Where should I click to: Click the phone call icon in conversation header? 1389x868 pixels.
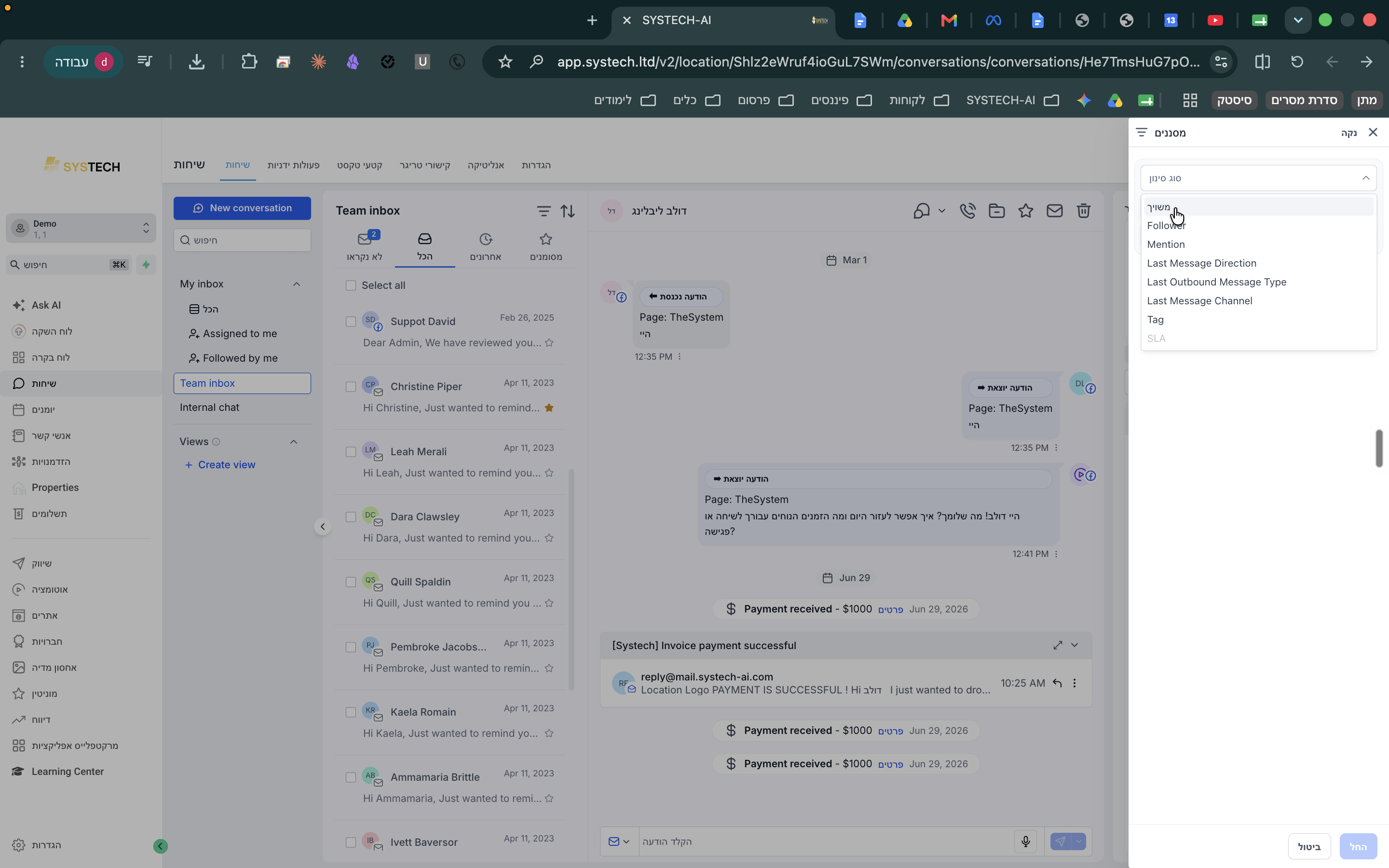tap(967, 211)
